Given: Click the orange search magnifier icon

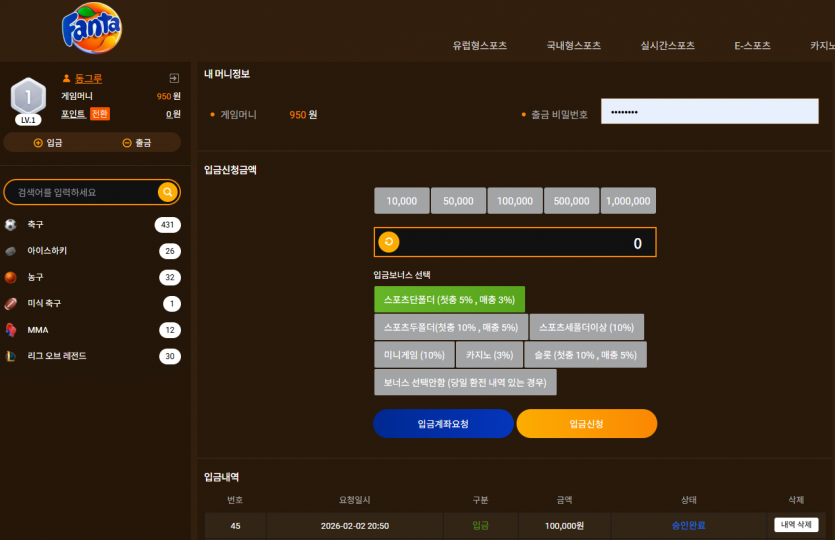Looking at the screenshot, I should [167, 192].
